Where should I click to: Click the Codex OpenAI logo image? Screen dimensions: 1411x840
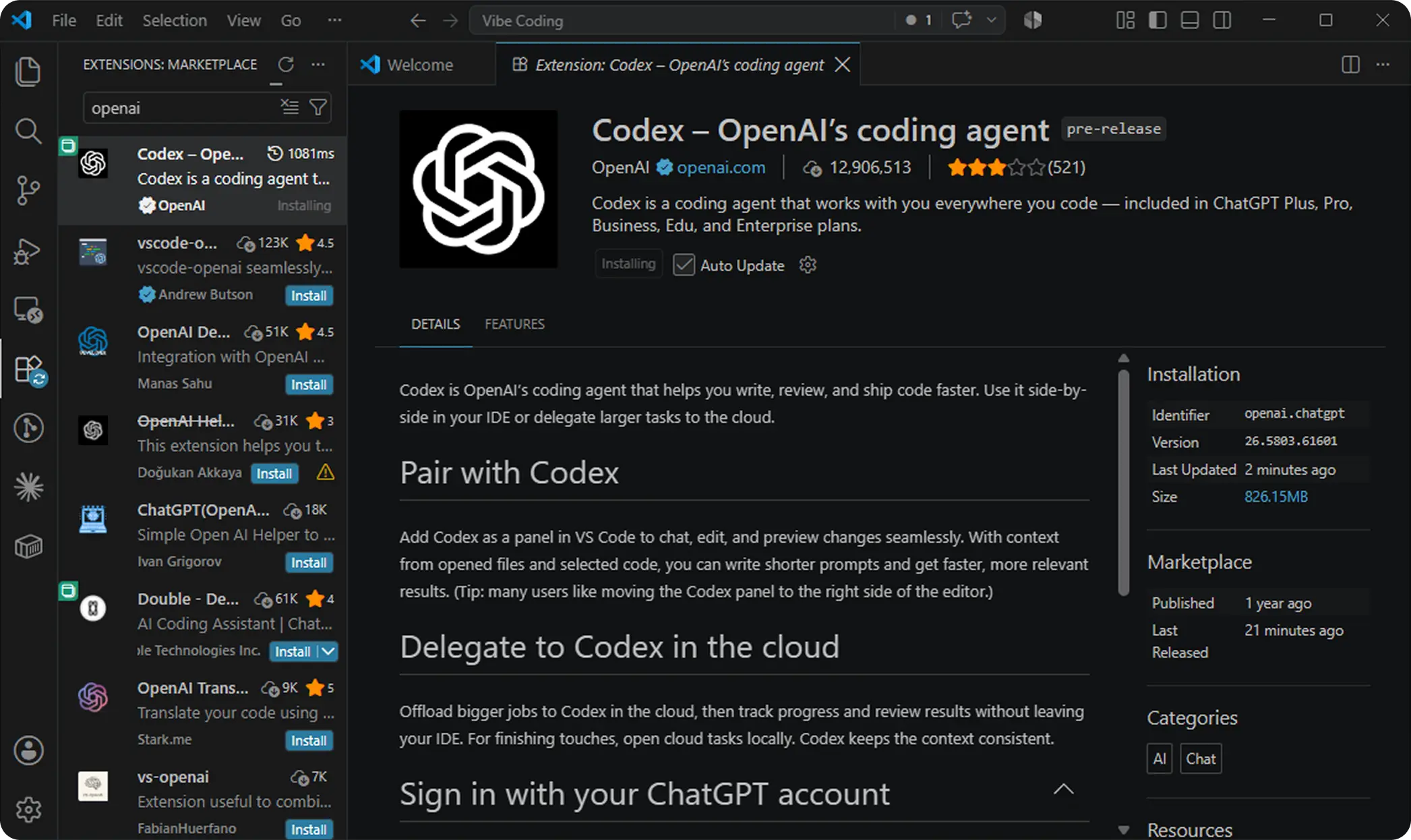[x=479, y=189]
